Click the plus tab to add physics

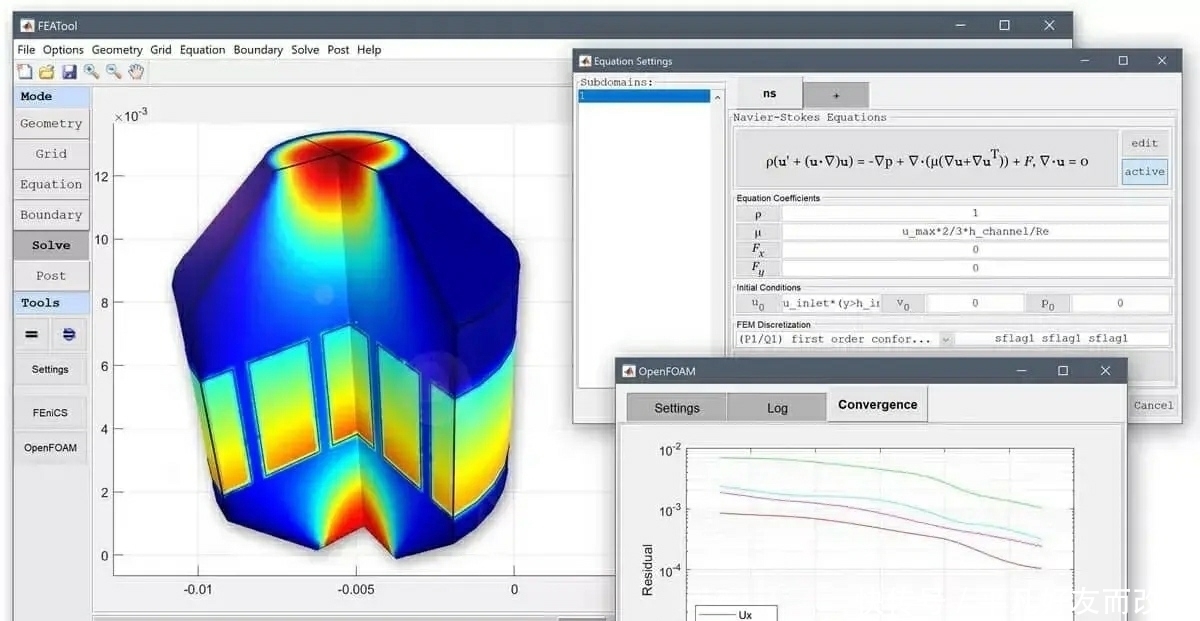[x=836, y=95]
